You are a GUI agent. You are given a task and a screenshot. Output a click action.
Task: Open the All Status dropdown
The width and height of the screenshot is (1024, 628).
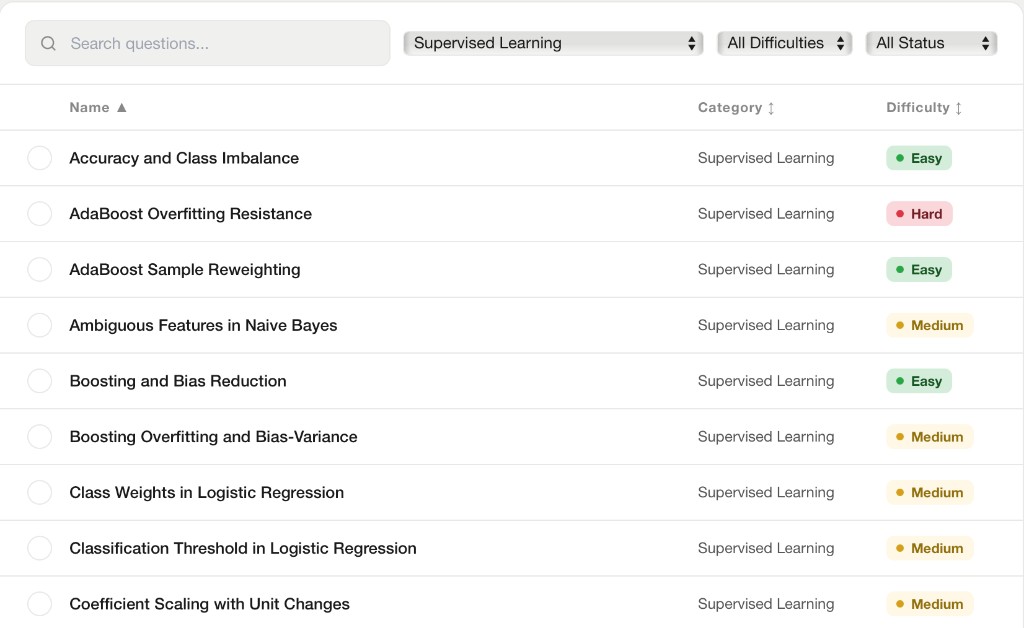click(x=931, y=43)
